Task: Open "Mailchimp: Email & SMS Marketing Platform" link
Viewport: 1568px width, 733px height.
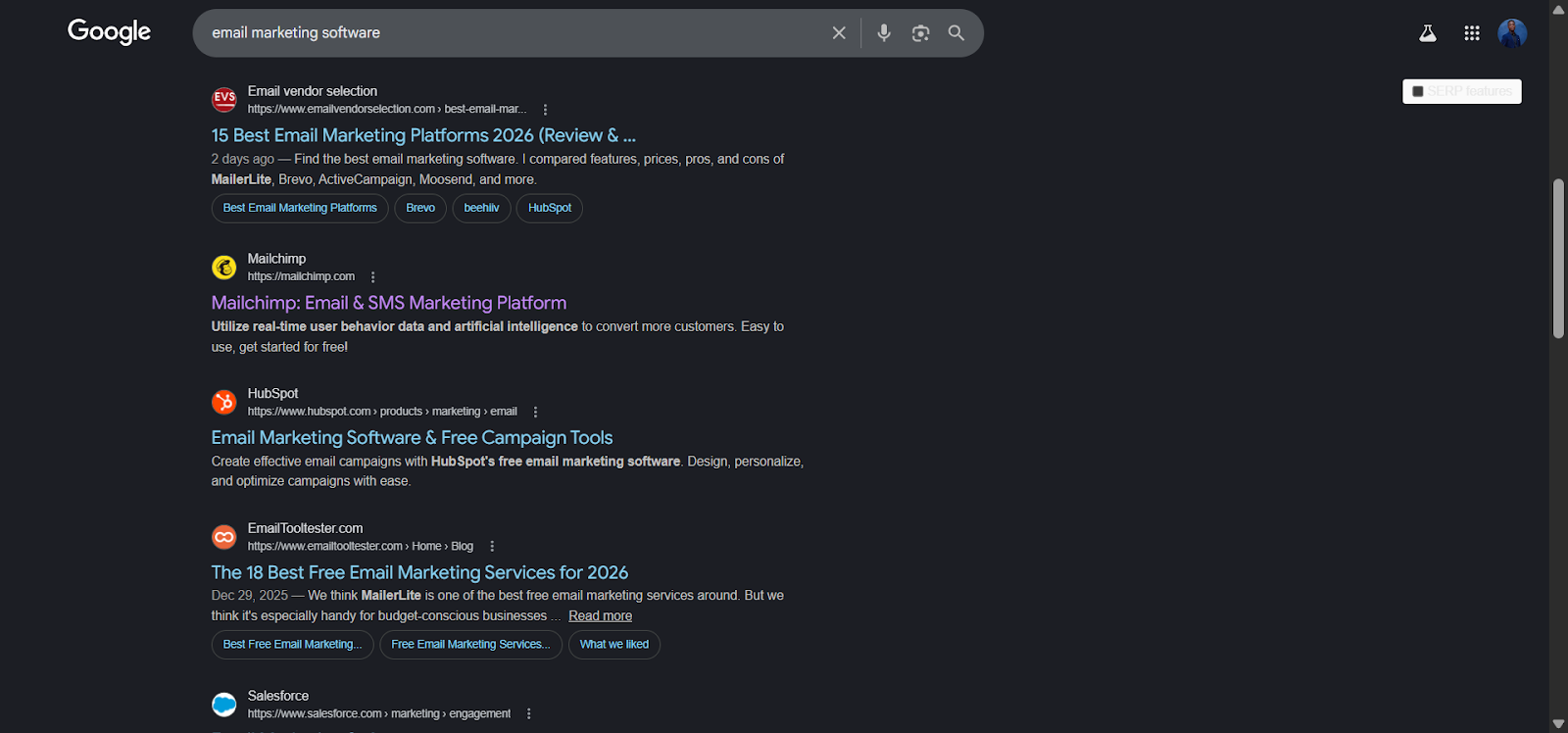Action: [389, 303]
